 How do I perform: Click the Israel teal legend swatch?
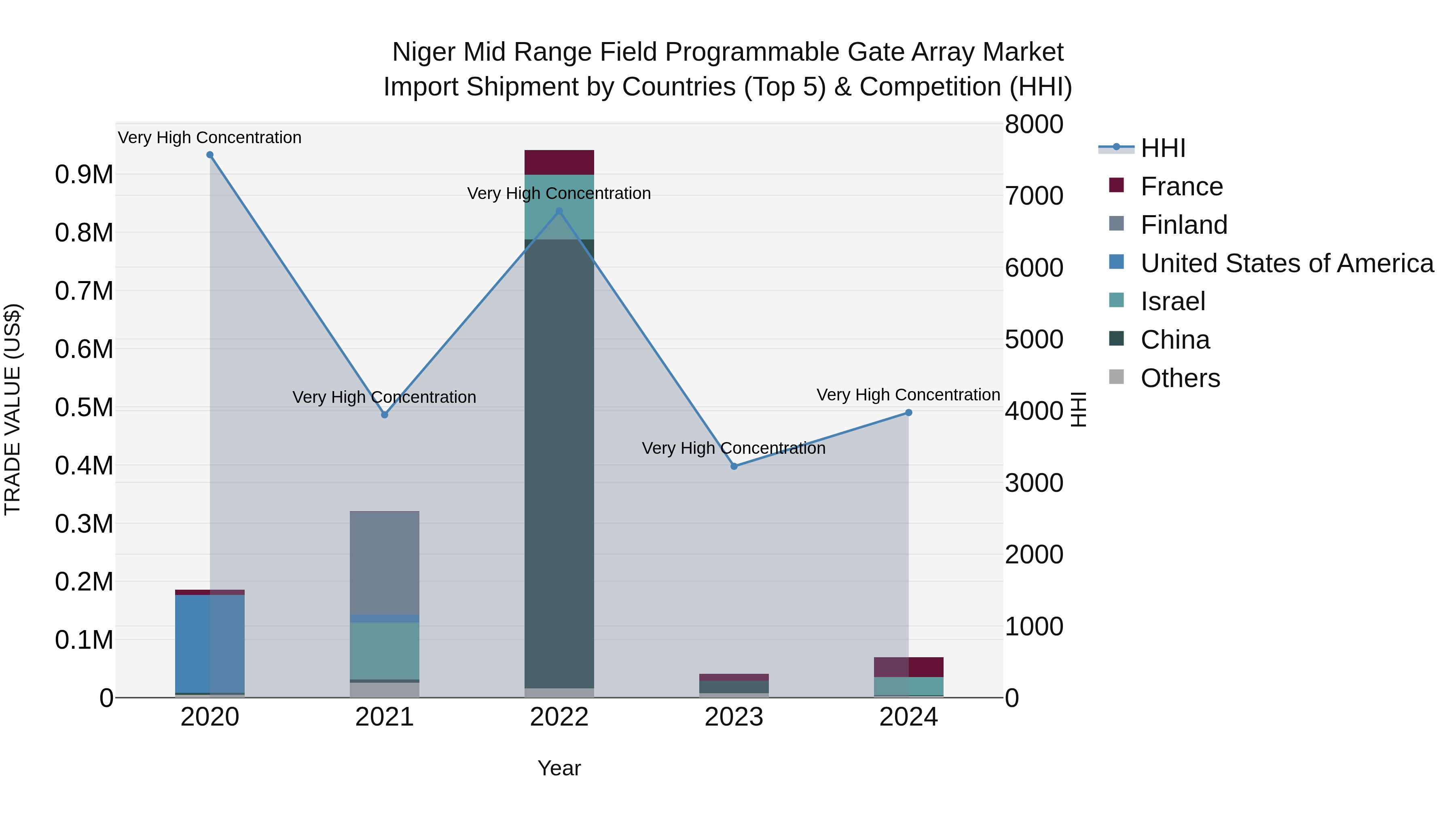(1116, 300)
